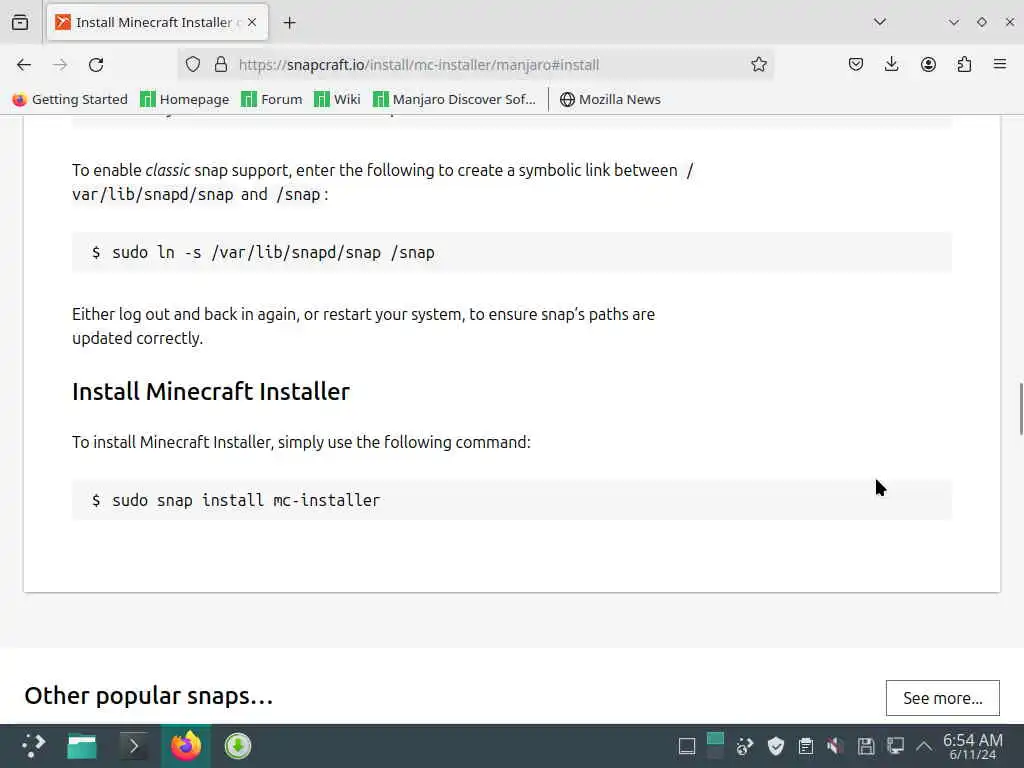
Task: Click the See more... button
Action: point(942,698)
